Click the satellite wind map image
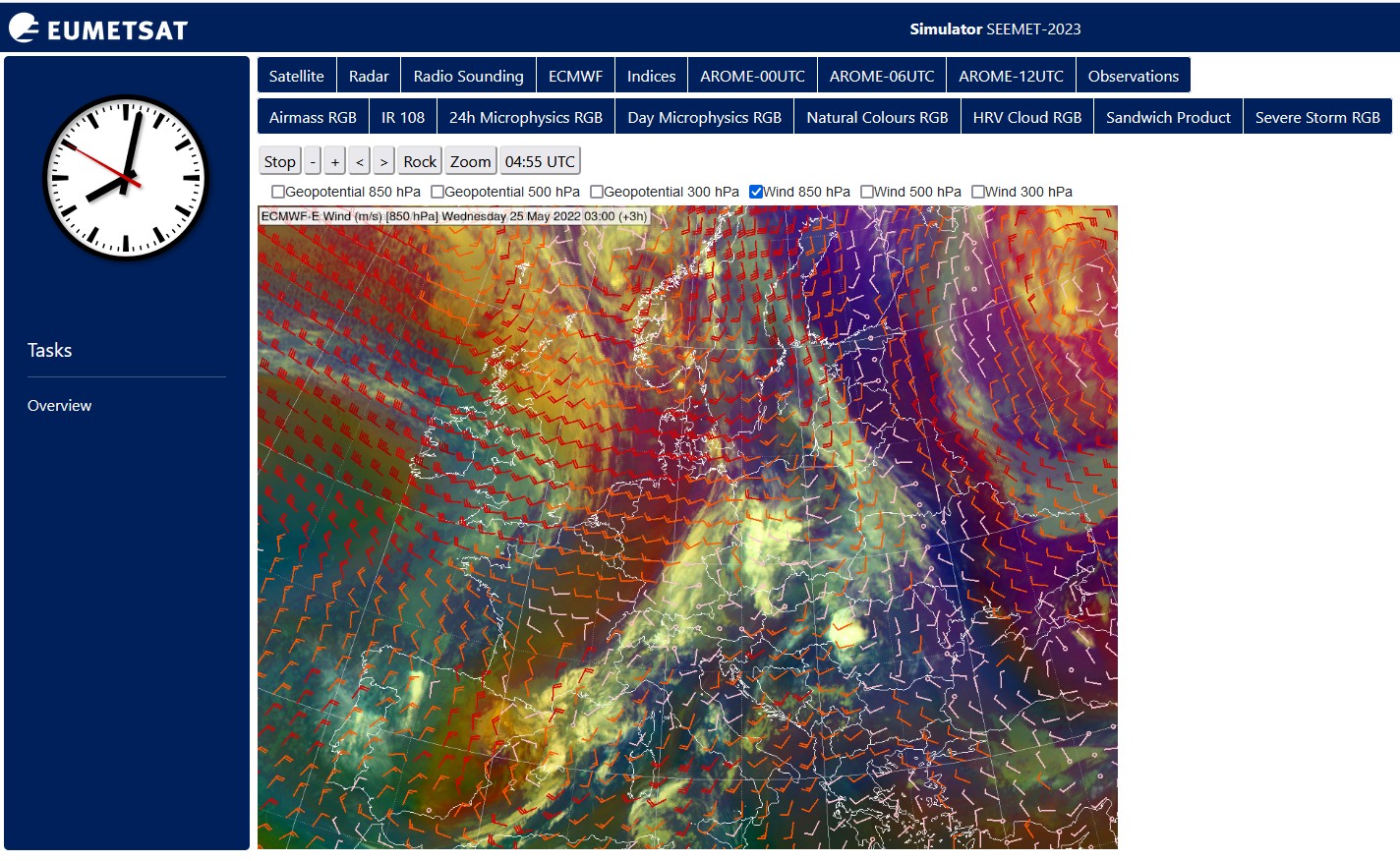The image size is (1400, 861). (687, 527)
